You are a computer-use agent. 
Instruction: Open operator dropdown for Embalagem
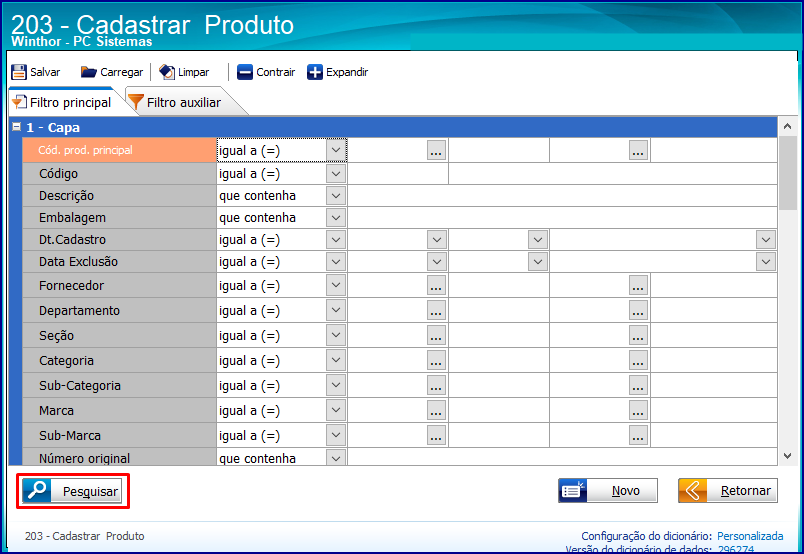pos(336,218)
